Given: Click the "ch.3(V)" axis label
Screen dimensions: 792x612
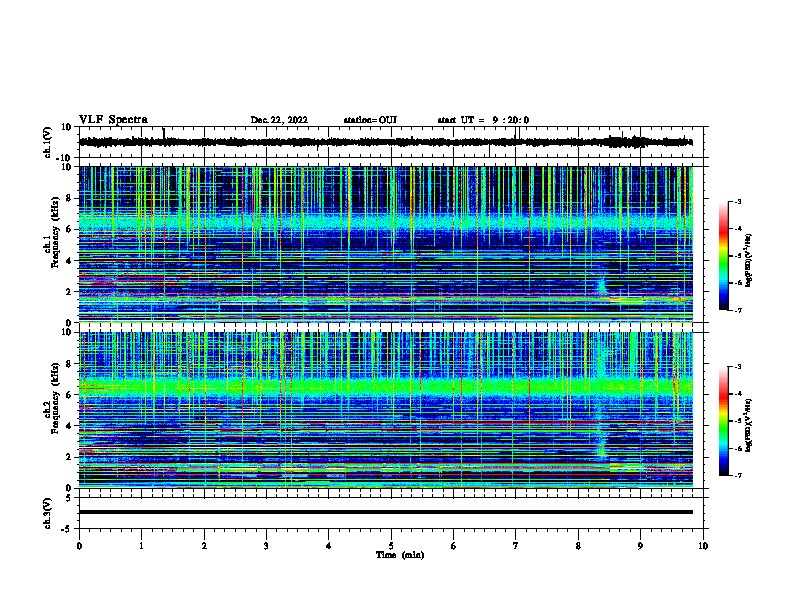Looking at the screenshot, I should coord(48,513).
